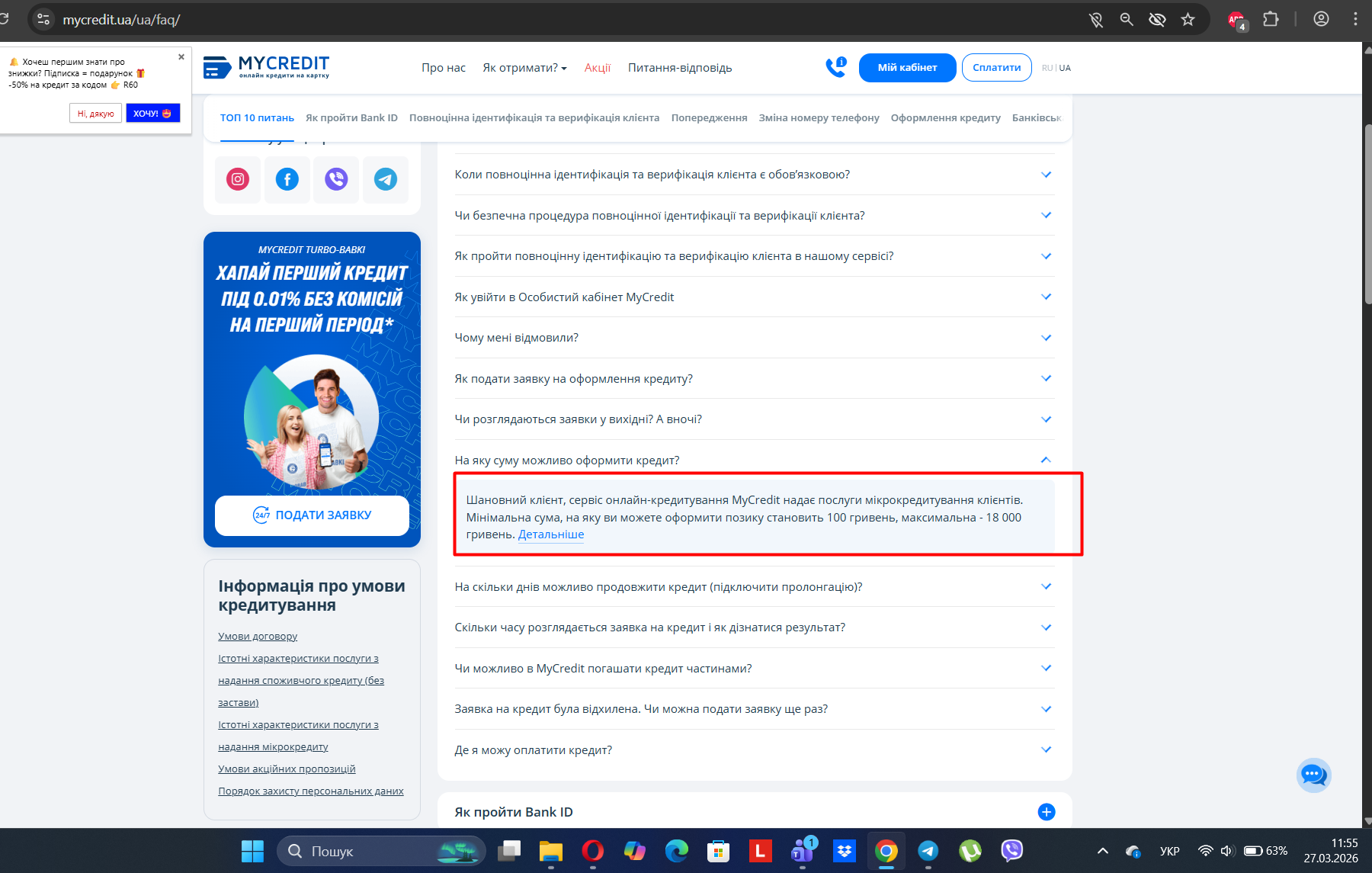1372x873 pixels.
Task: Switch to 'Оформлення кредиту' tab
Action: click(x=945, y=118)
